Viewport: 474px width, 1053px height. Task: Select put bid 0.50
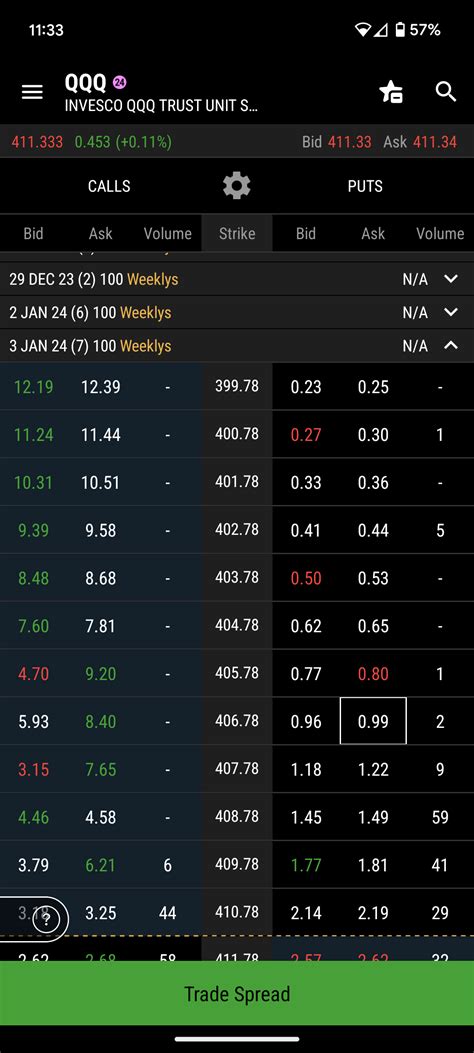(305, 578)
